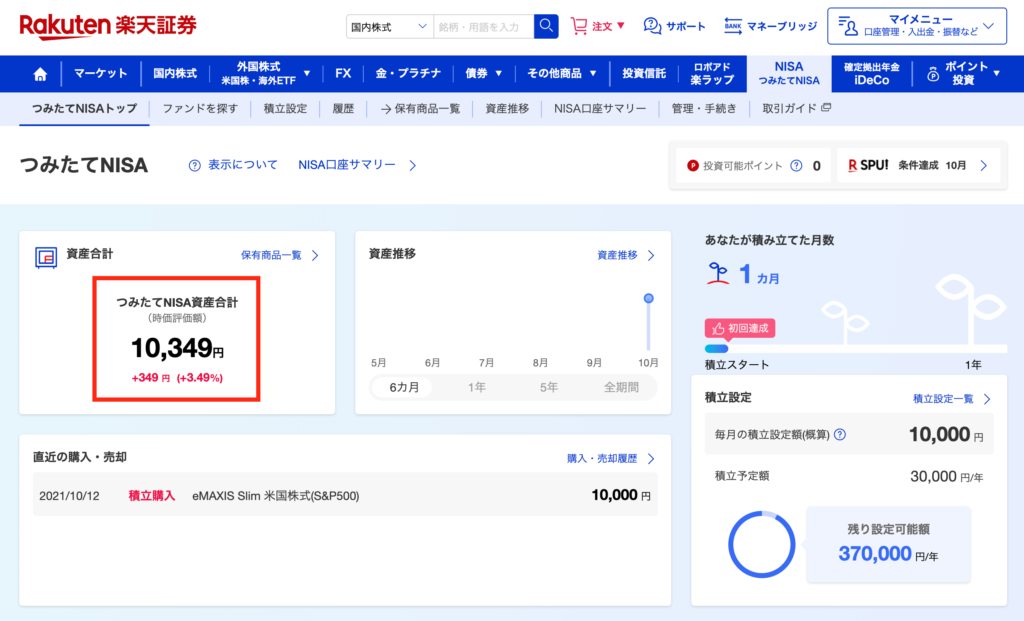Image resolution: width=1024 pixels, height=621 pixels.
Task: Select the 5年 period toggle
Action: pos(549,387)
